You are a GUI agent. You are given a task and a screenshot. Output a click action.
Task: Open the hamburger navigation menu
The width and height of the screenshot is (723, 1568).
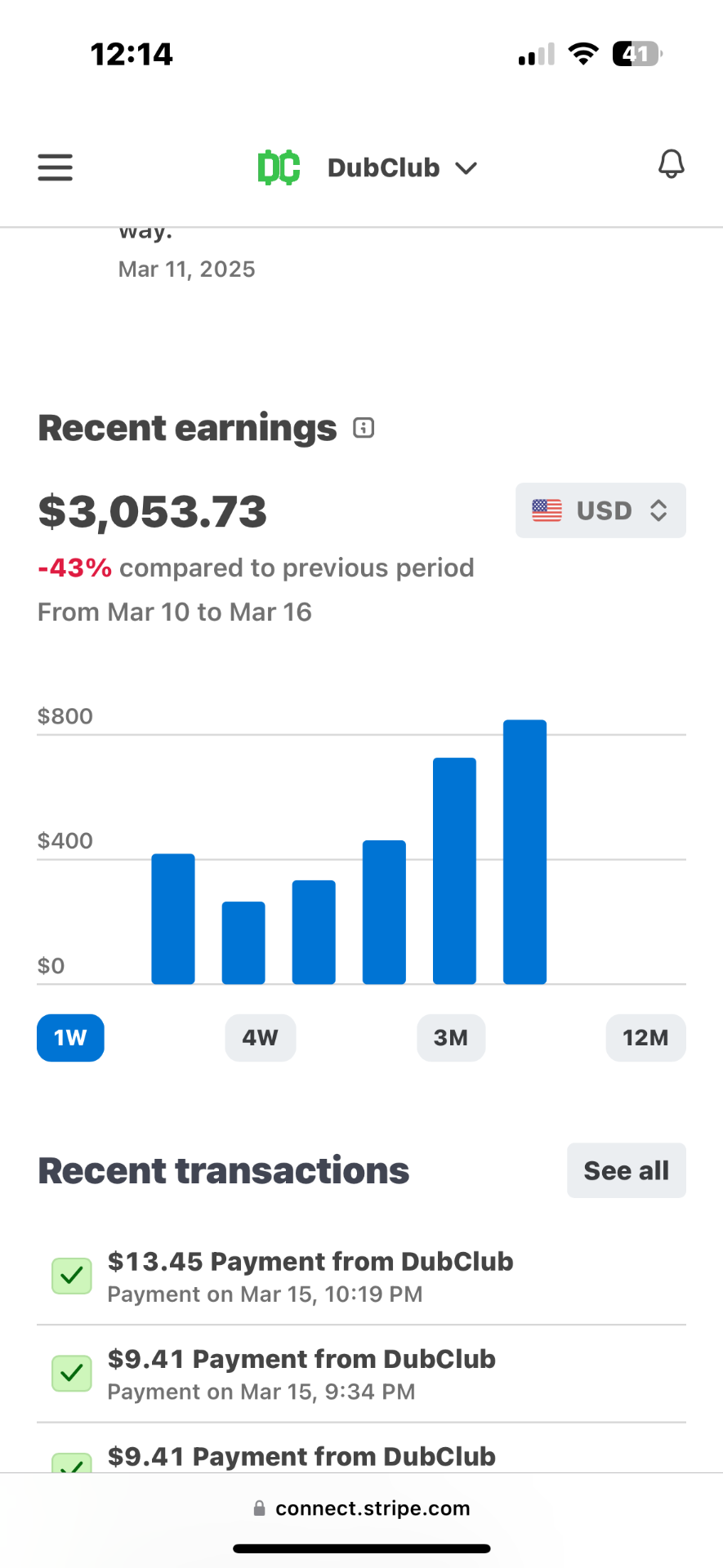[55, 167]
